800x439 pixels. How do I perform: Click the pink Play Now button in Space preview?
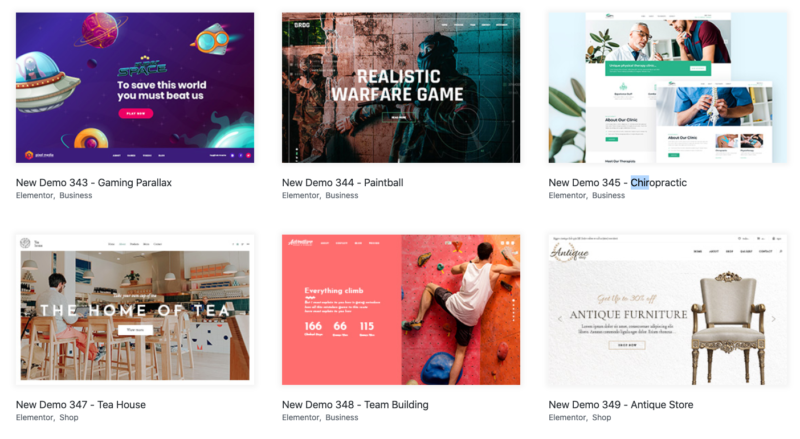pos(136,113)
